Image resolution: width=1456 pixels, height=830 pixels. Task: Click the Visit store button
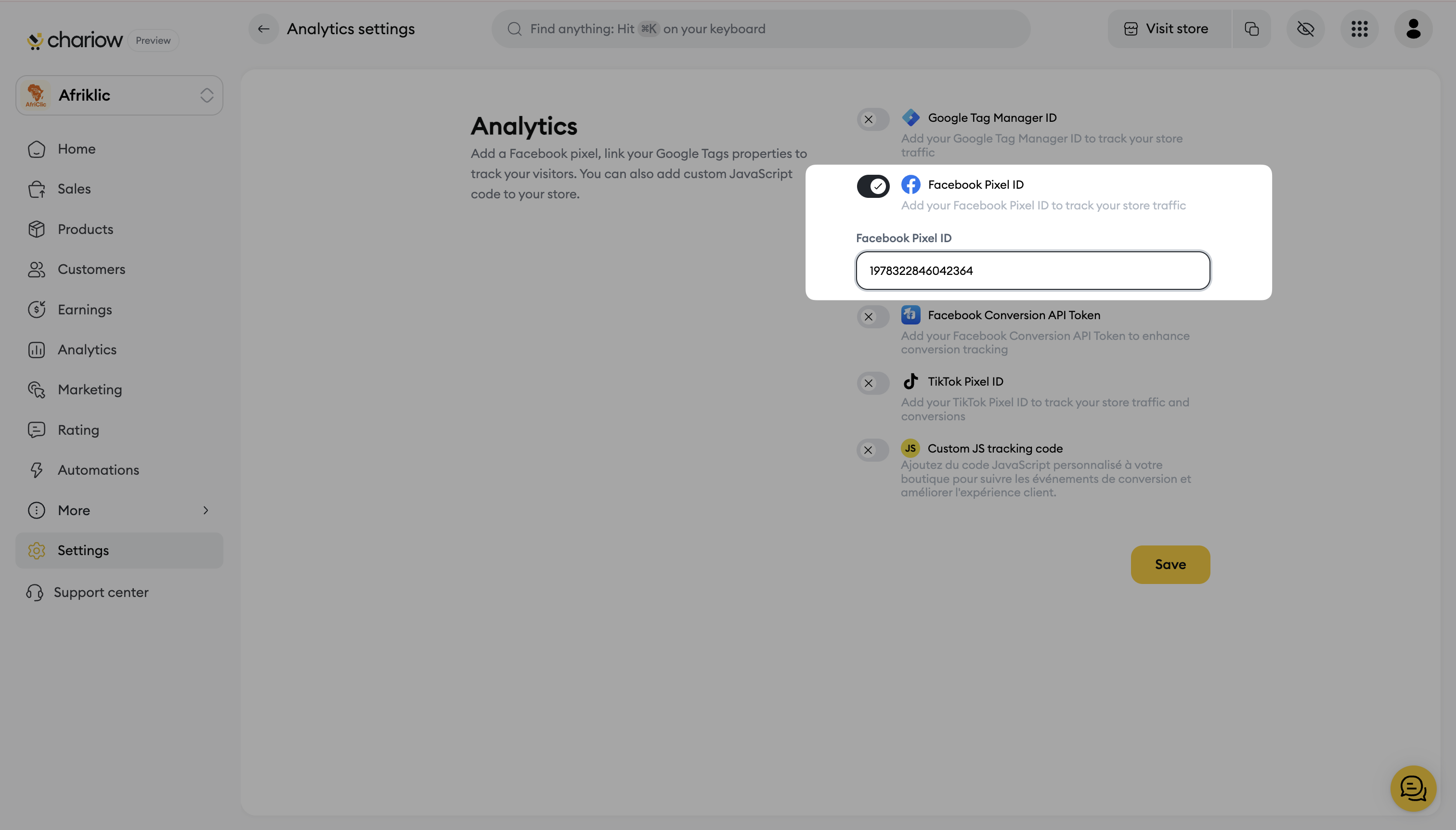click(x=1168, y=29)
